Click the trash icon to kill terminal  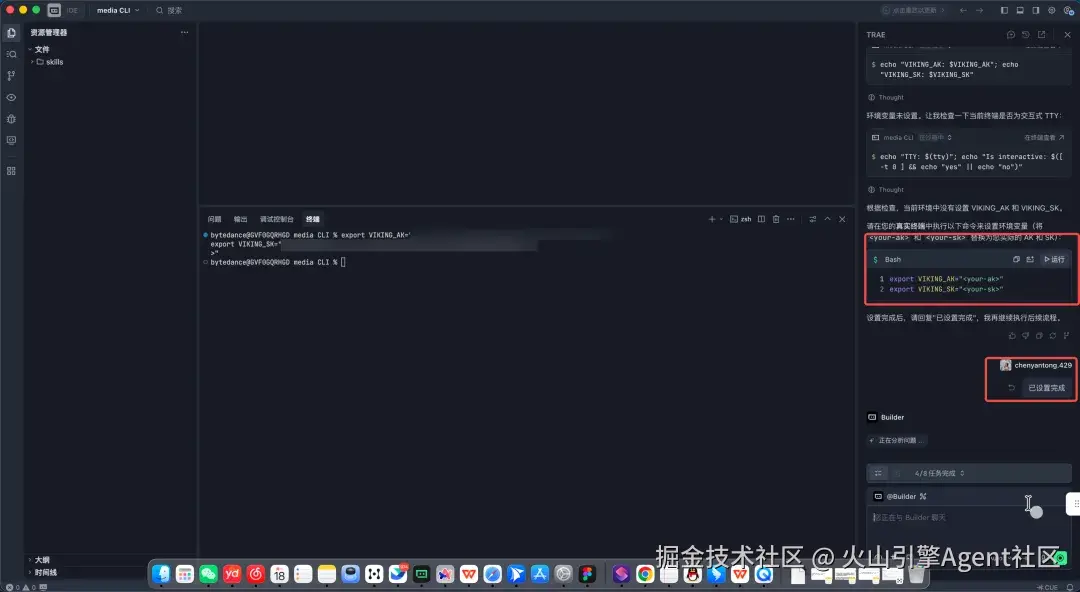coord(776,219)
